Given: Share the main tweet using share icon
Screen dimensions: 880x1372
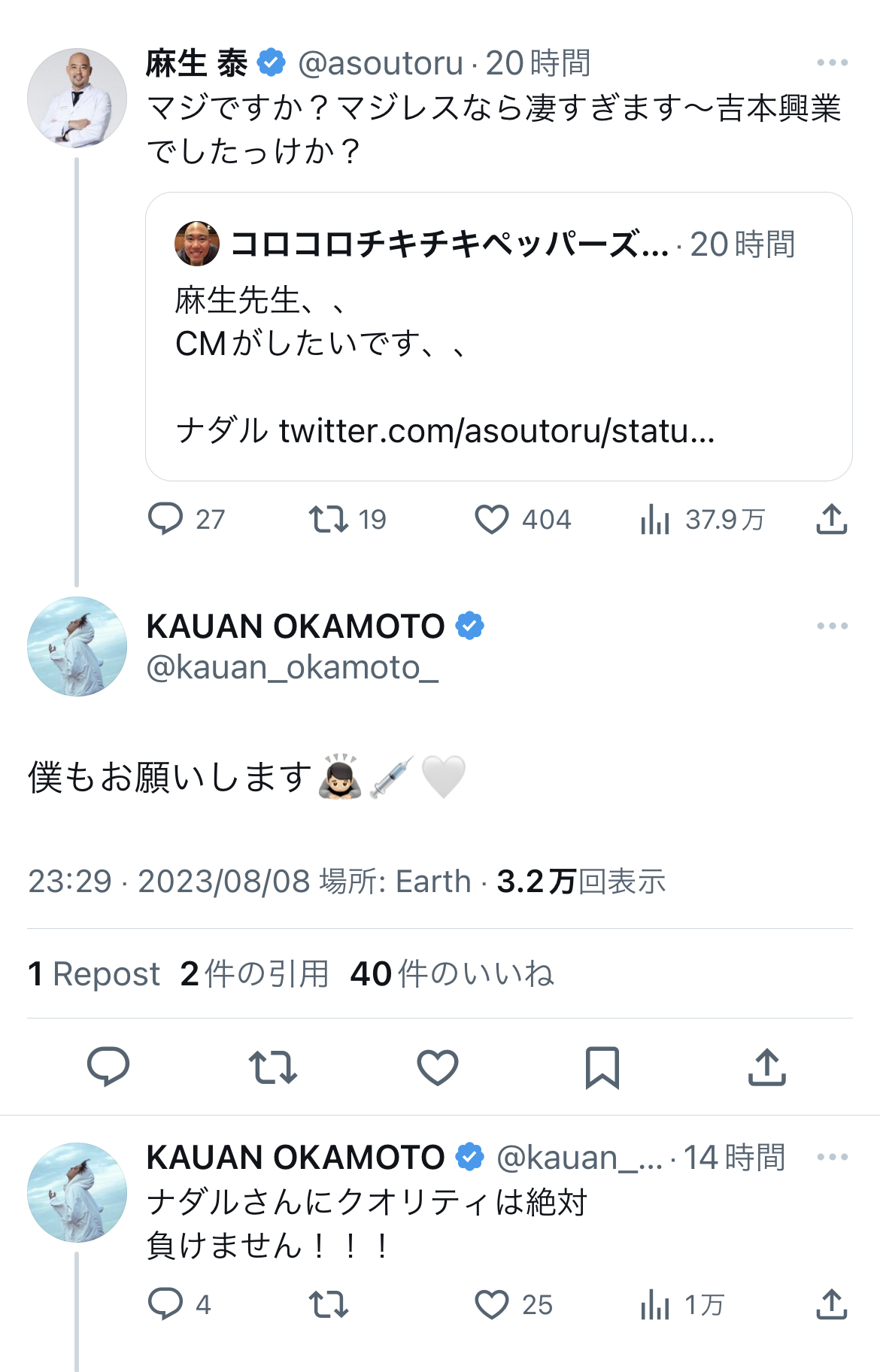Looking at the screenshot, I should [x=766, y=1067].
